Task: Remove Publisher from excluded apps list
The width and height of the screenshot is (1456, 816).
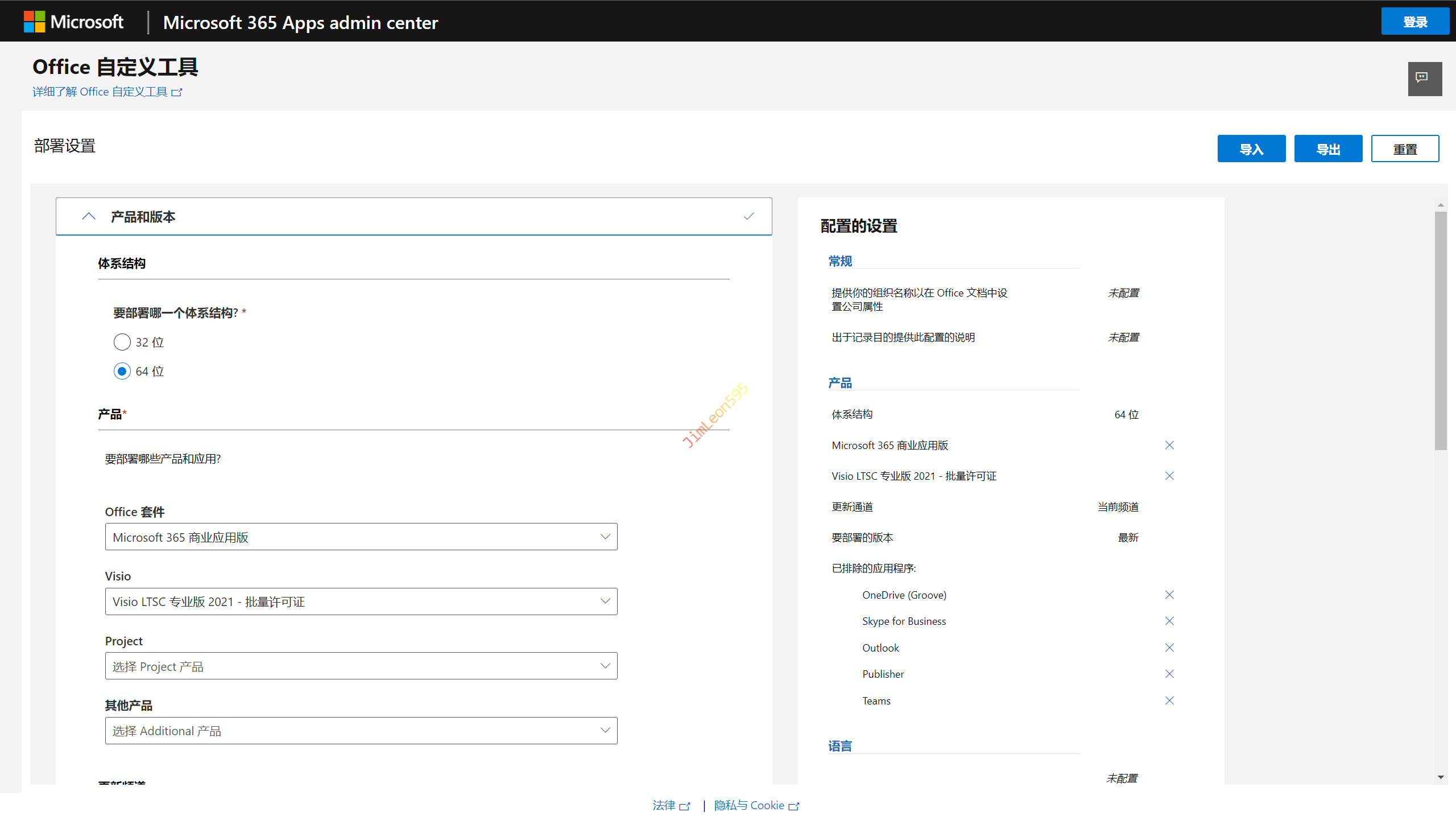Action: tap(1169, 674)
